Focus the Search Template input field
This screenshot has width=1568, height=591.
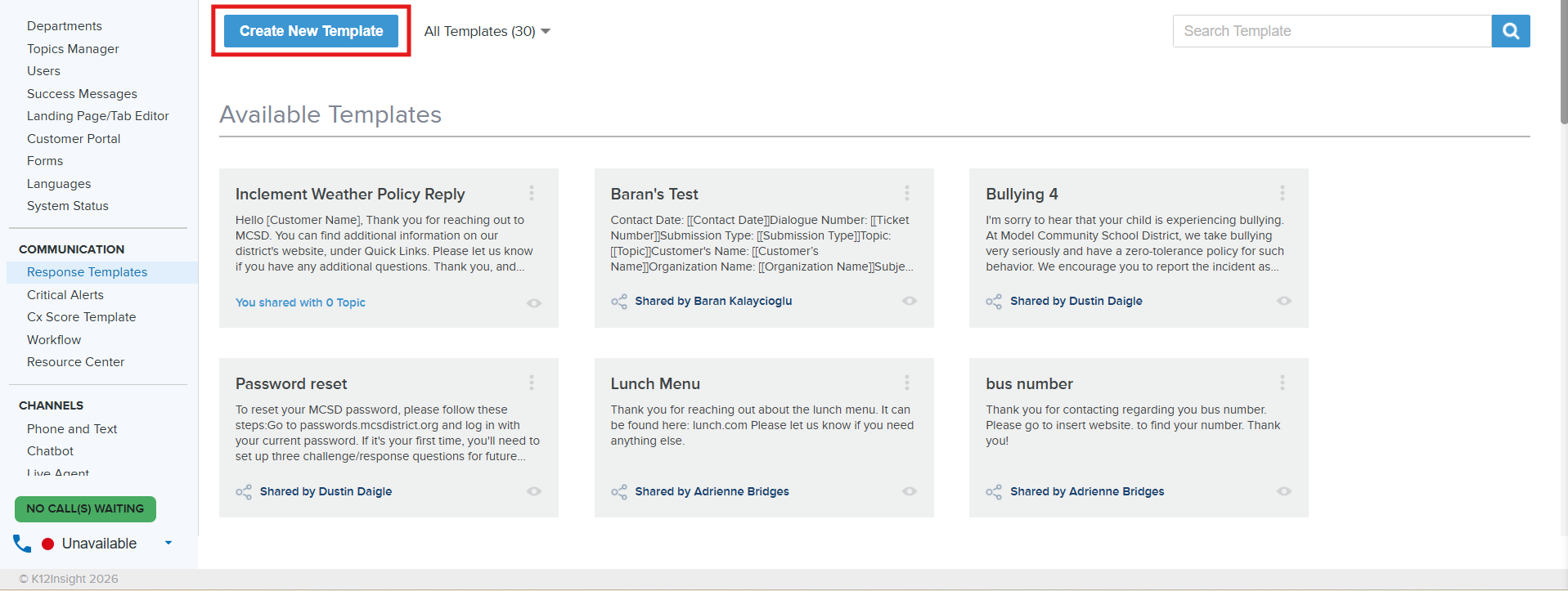point(1332,31)
